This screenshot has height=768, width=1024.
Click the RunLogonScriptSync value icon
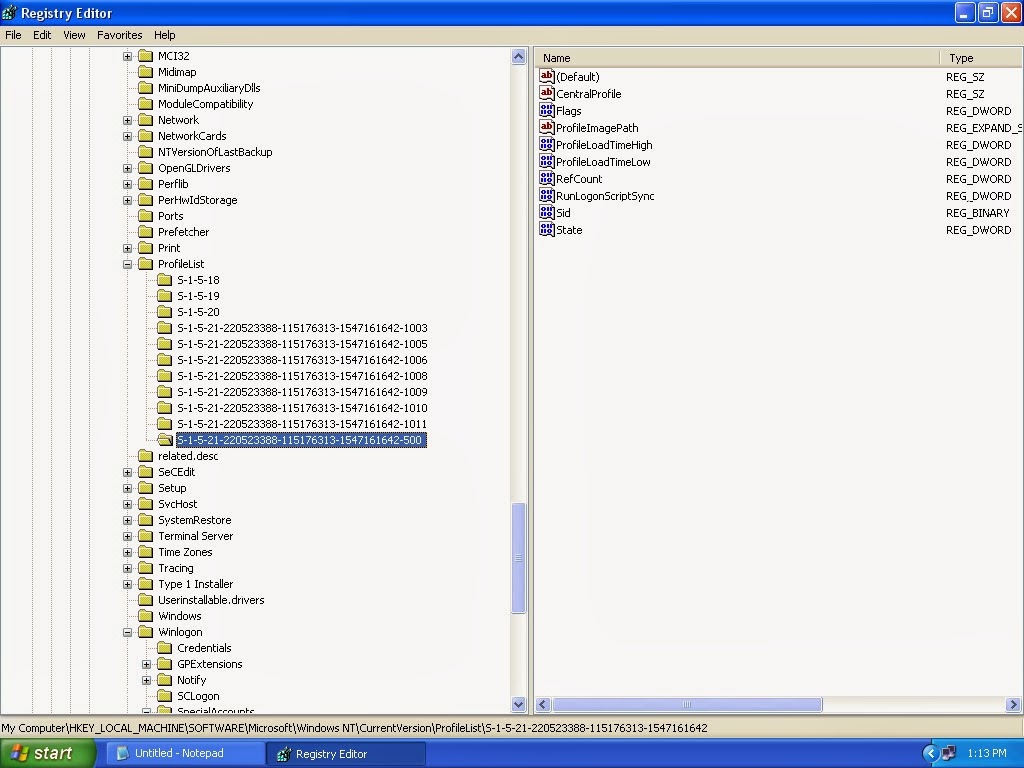pyautogui.click(x=547, y=195)
